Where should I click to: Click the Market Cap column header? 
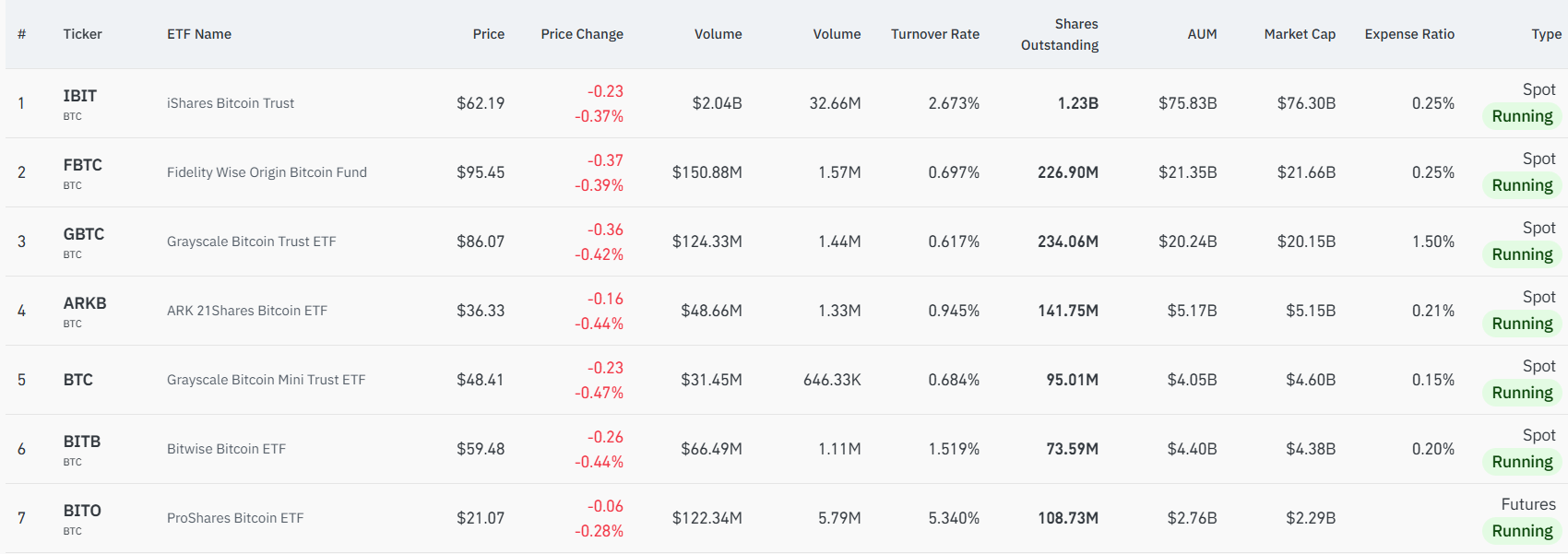pyautogui.click(x=1300, y=34)
